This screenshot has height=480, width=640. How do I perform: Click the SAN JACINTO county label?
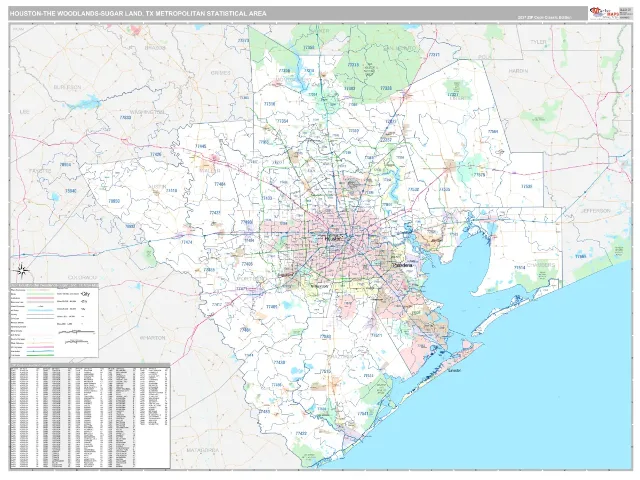(x=399, y=48)
